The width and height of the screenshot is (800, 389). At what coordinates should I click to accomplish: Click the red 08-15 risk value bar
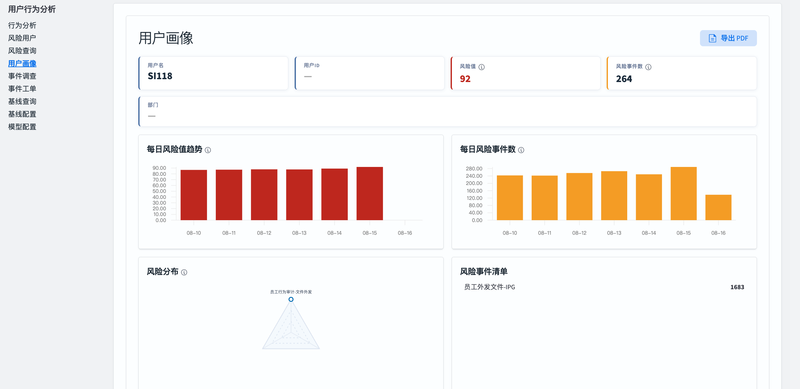pyautogui.click(x=370, y=193)
